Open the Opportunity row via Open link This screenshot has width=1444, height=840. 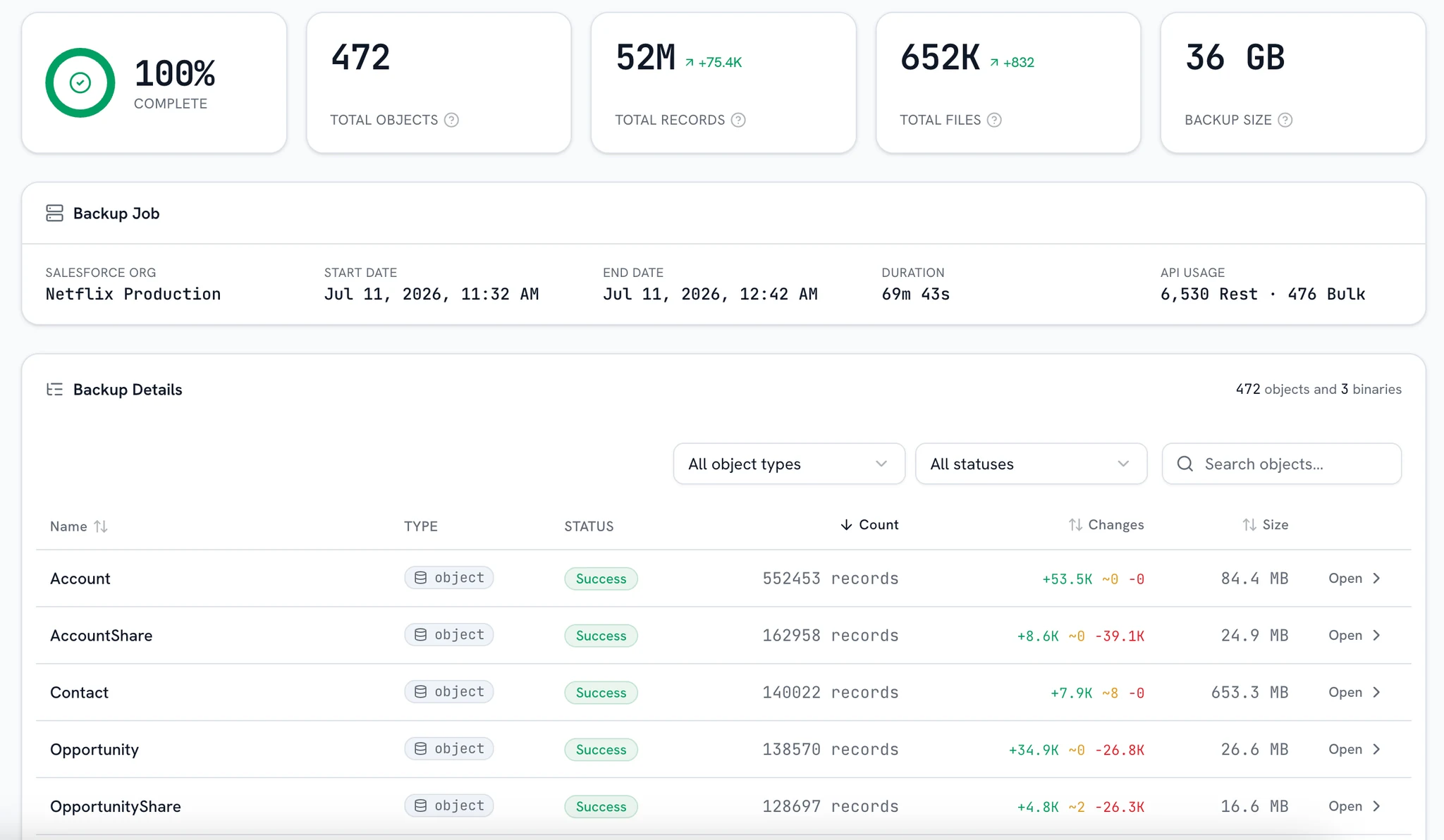pos(1354,750)
